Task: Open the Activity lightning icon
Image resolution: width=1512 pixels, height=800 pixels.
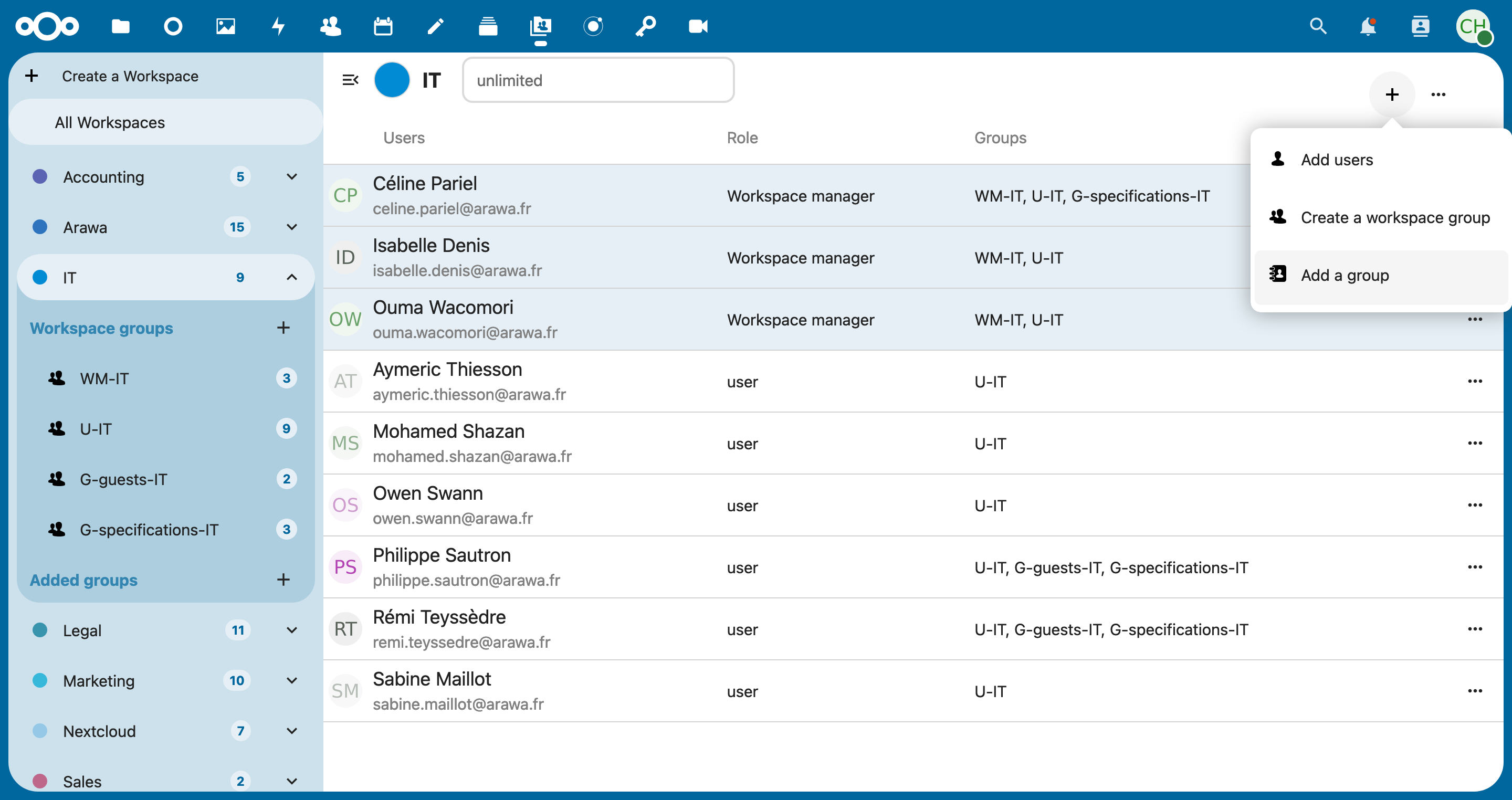Action: click(x=278, y=26)
